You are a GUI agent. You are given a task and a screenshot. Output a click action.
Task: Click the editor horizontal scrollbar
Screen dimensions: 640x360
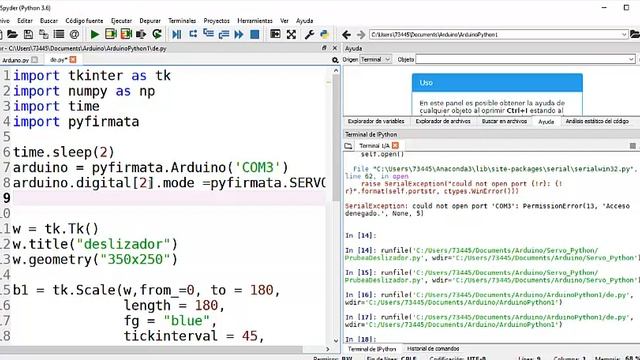(151, 349)
